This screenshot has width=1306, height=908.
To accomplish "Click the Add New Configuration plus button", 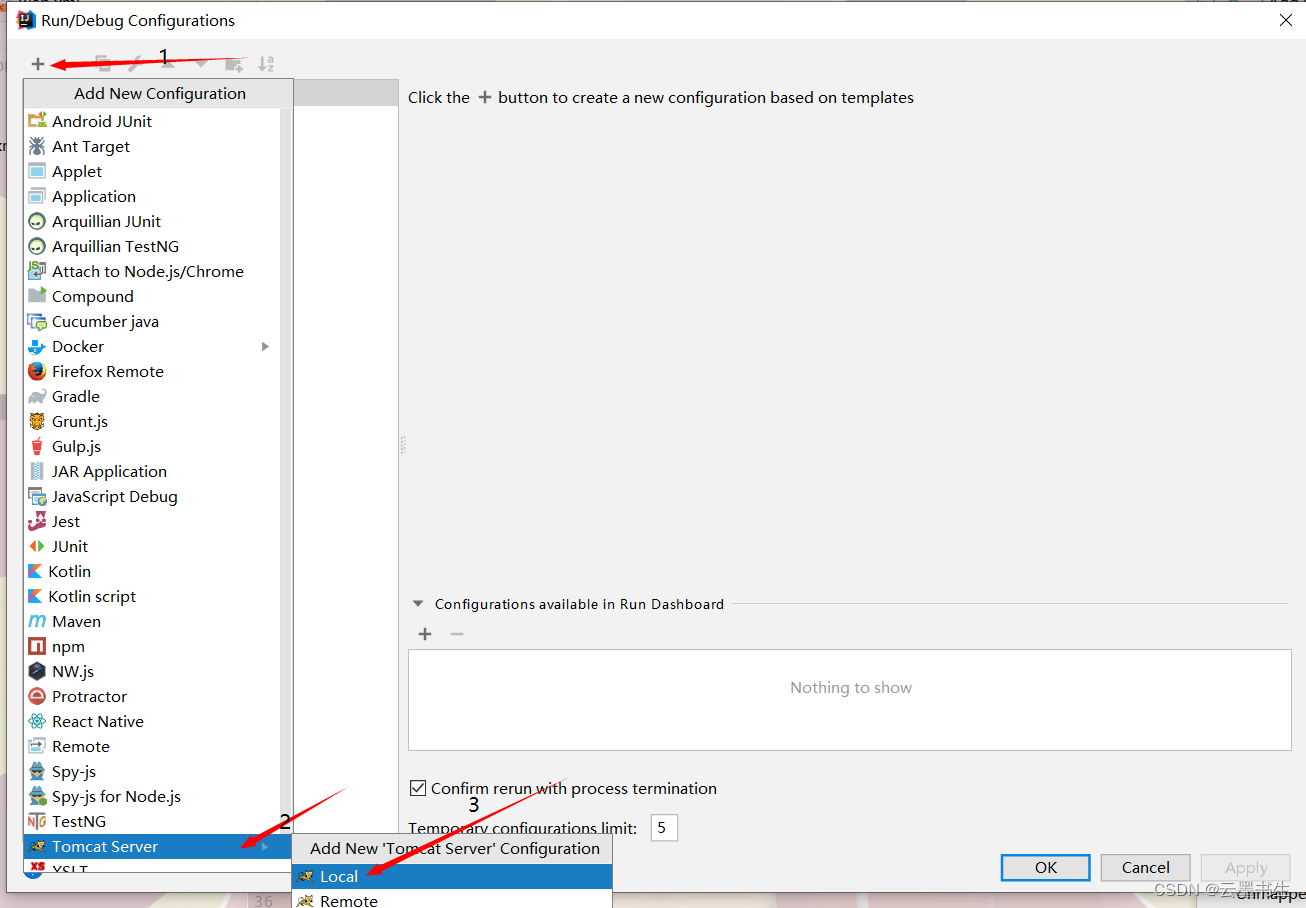I will (38, 64).
